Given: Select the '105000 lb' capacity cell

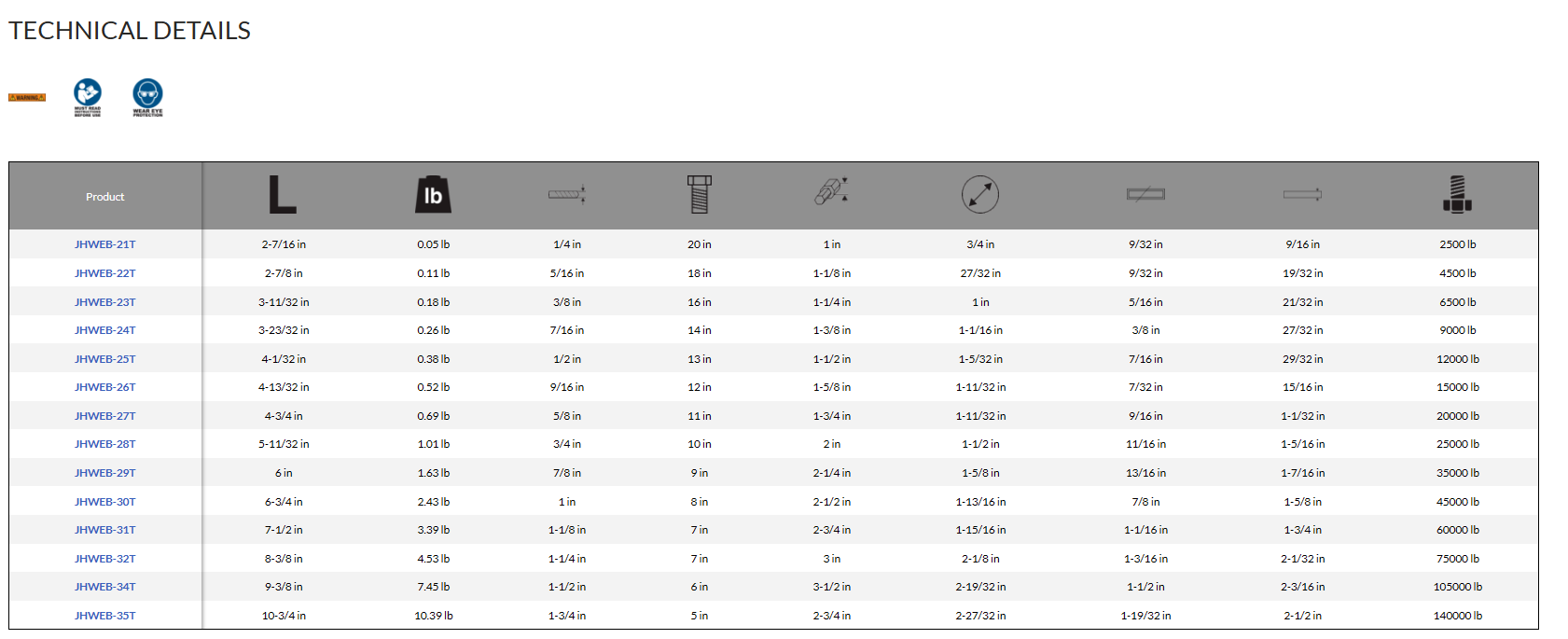Looking at the screenshot, I should tap(1457, 587).
